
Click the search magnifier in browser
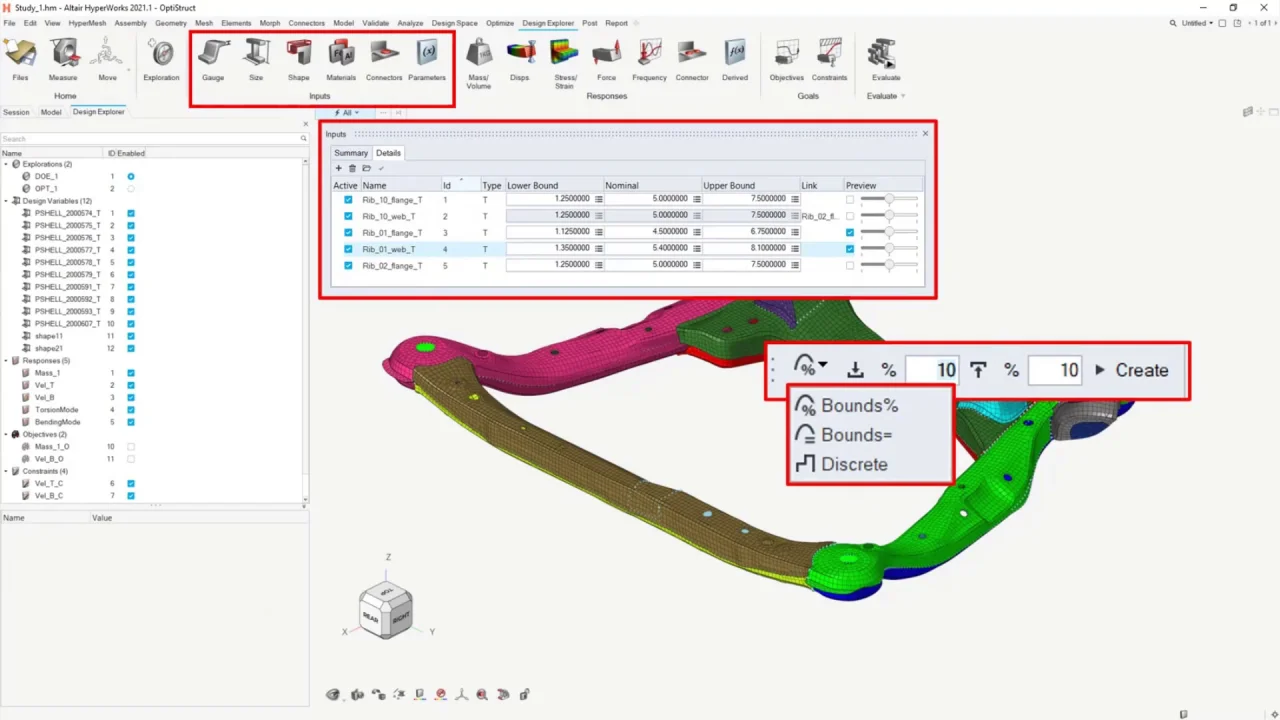304,139
